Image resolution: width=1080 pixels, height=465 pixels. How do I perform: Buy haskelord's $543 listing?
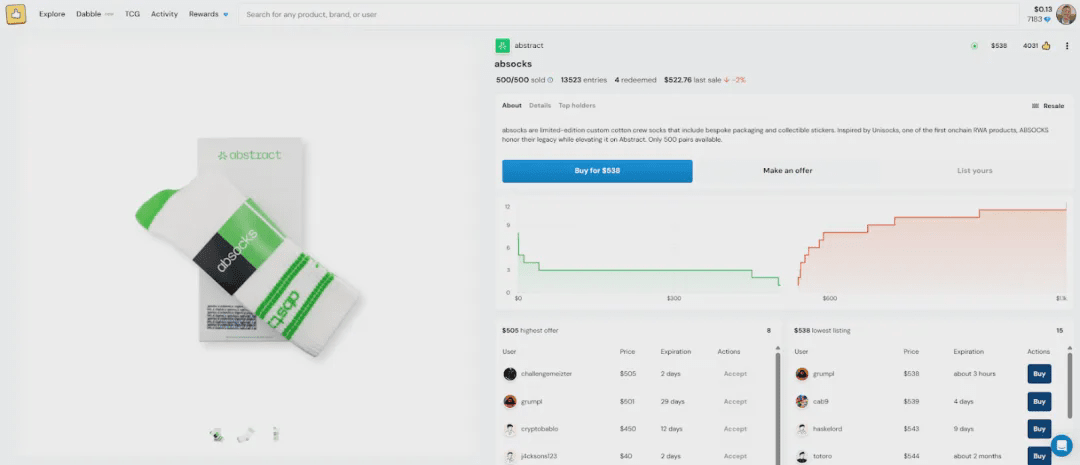coord(1039,429)
